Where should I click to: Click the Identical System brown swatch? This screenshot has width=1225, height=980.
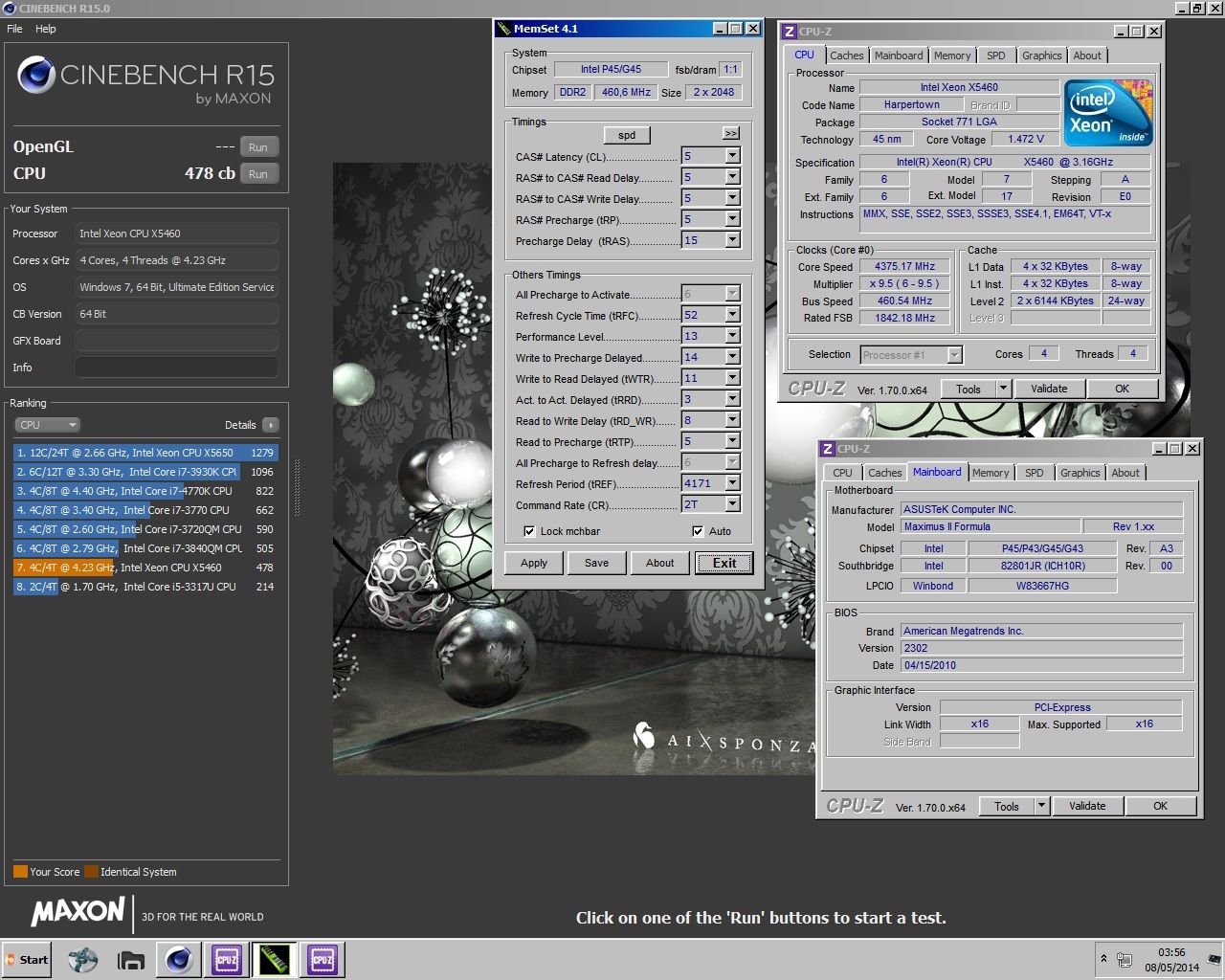91,872
